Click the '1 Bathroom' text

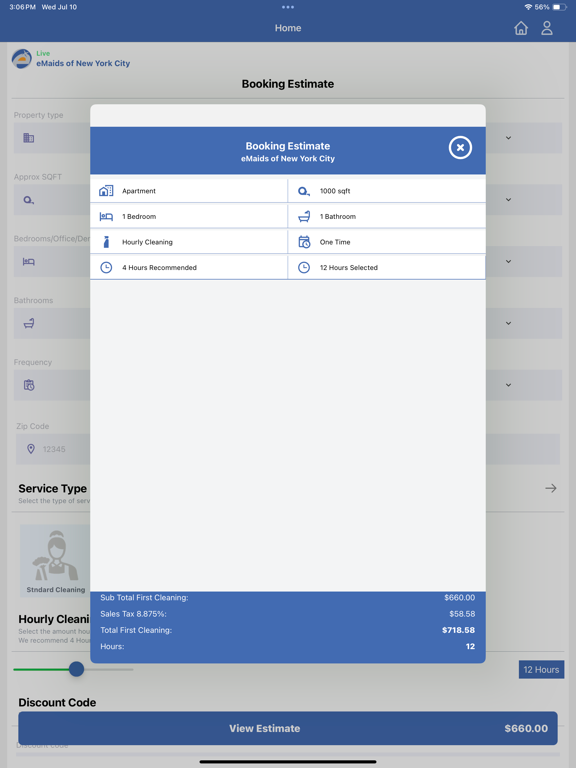pos(338,216)
